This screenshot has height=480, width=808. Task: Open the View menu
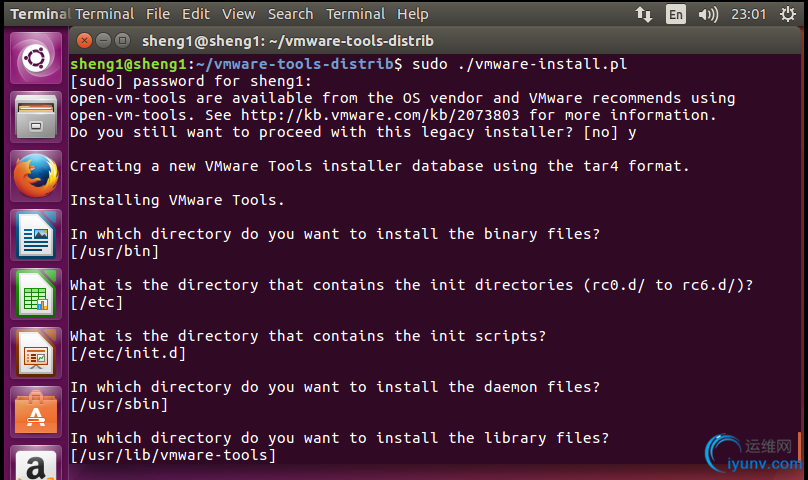(239, 14)
